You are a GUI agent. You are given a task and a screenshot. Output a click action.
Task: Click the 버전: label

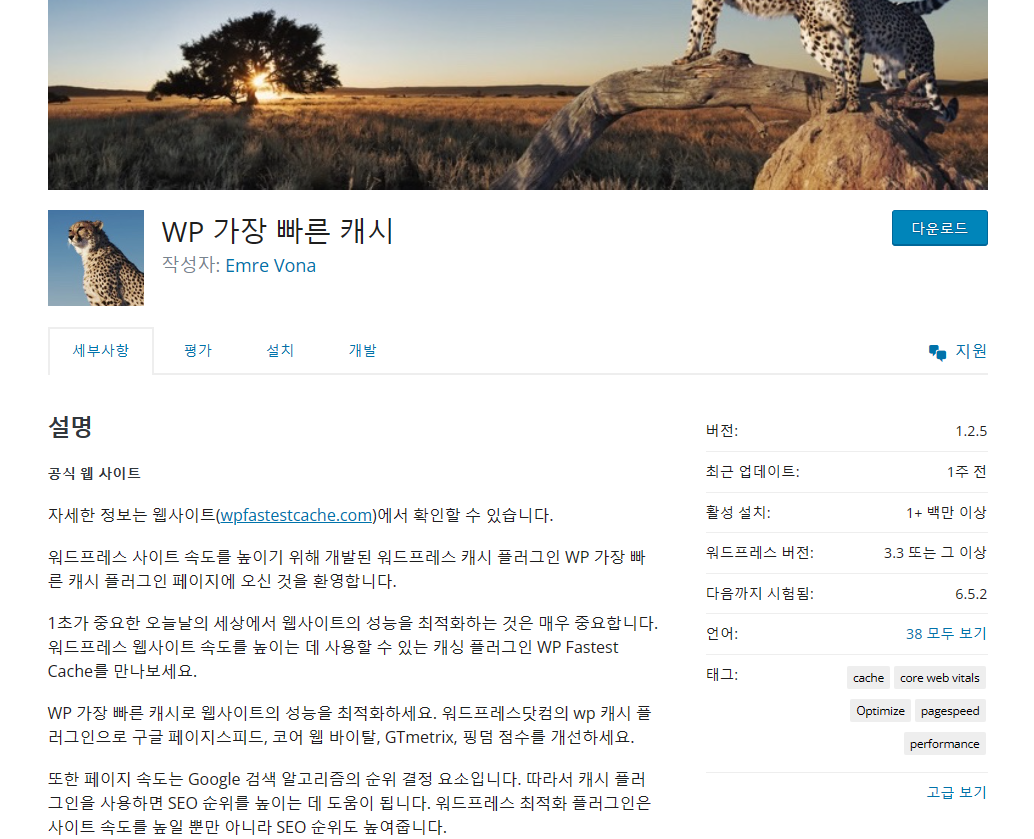coord(721,431)
